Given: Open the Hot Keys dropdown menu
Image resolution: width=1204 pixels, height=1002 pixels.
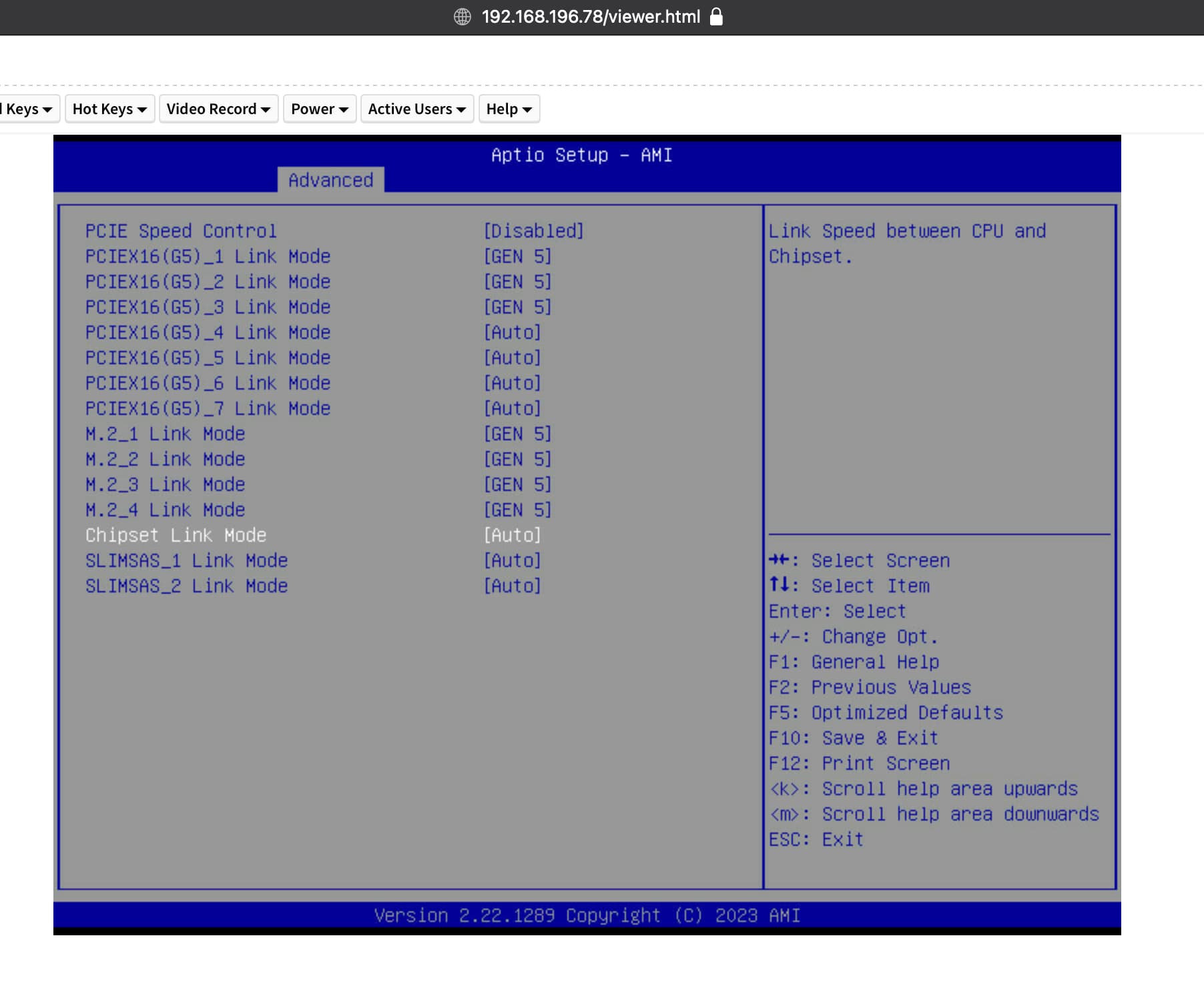Looking at the screenshot, I should 109,109.
